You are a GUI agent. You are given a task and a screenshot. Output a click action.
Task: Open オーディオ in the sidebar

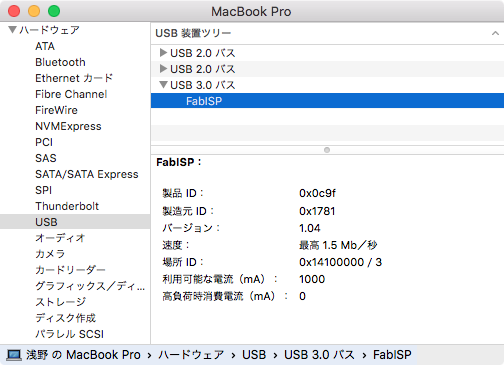click(60, 238)
